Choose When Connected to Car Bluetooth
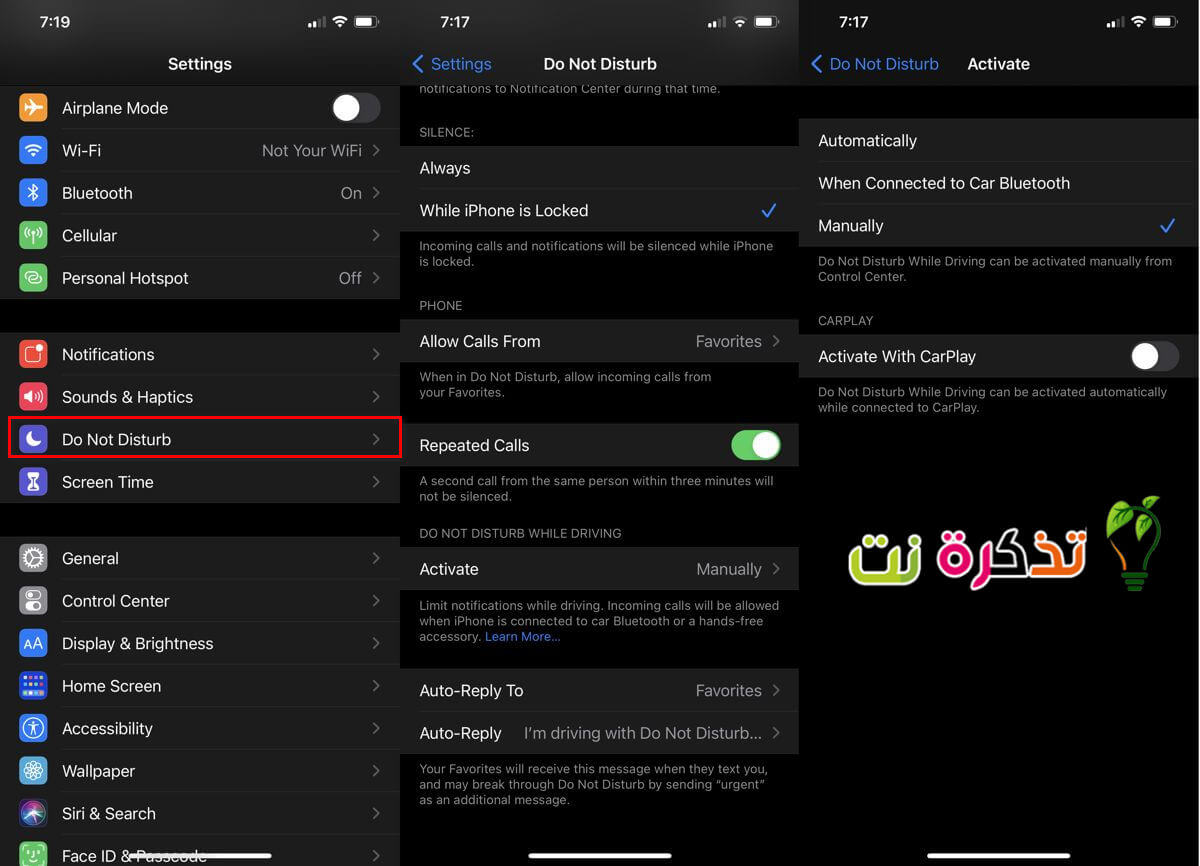The image size is (1200, 866). click(x=999, y=183)
